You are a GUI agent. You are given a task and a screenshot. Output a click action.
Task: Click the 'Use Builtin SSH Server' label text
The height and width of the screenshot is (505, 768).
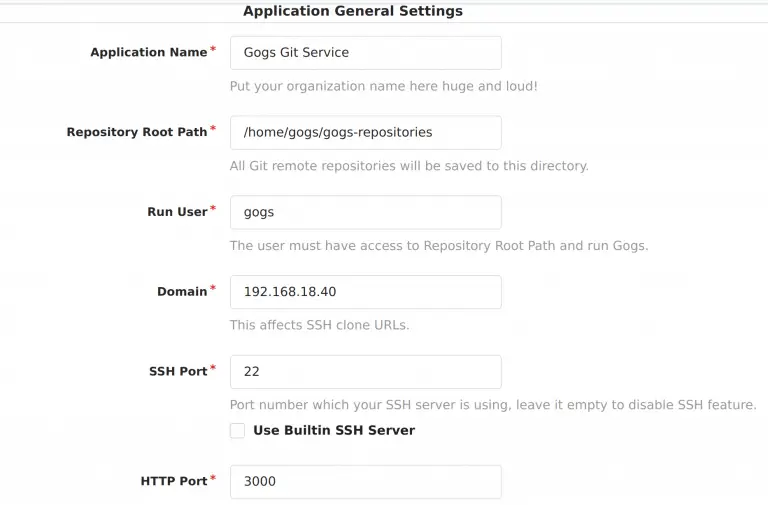coord(333,430)
